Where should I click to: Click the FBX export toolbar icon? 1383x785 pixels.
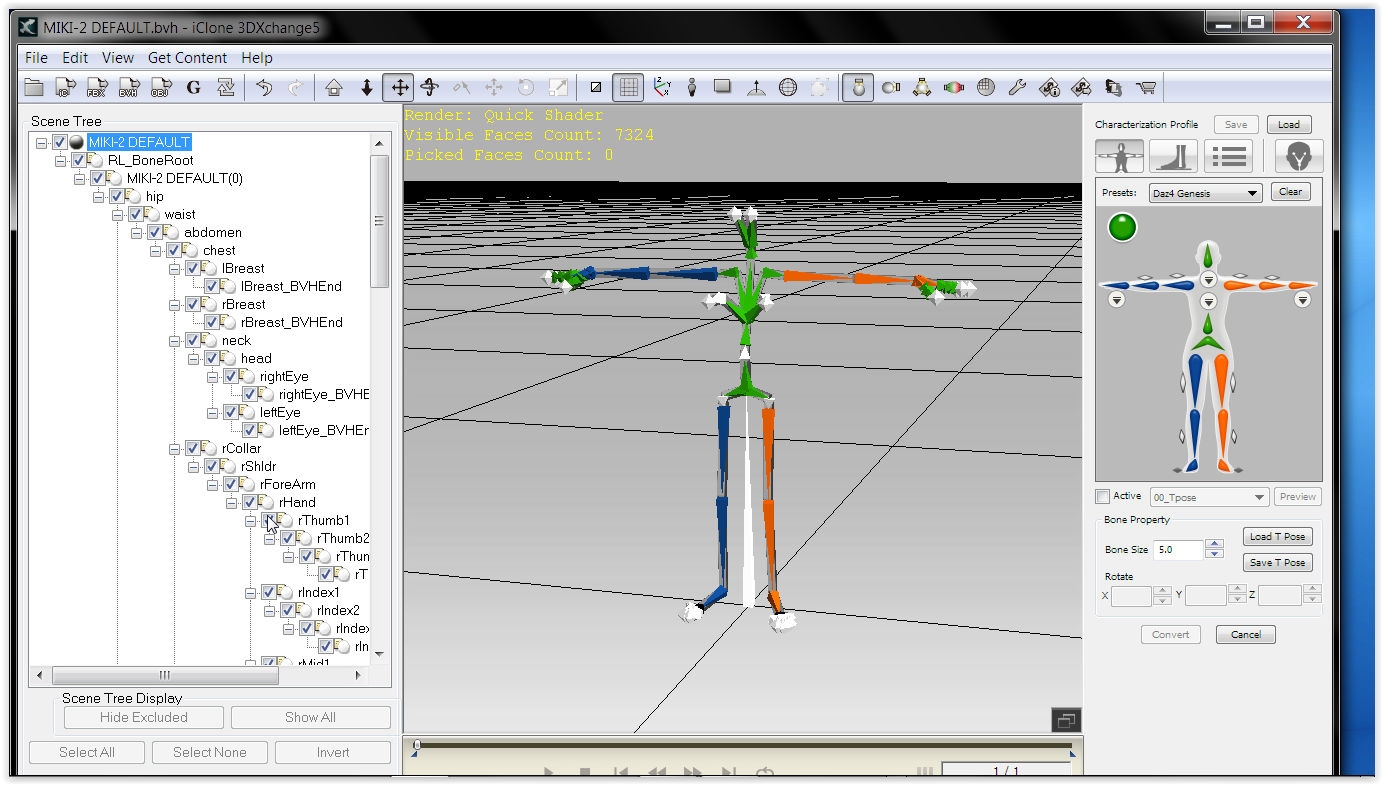tap(96, 88)
